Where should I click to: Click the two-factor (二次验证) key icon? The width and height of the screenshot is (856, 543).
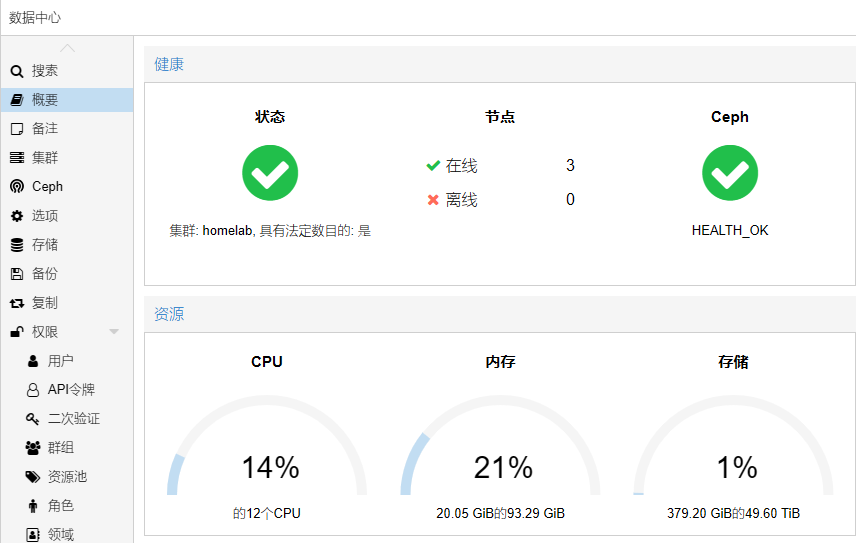click(x=32, y=419)
